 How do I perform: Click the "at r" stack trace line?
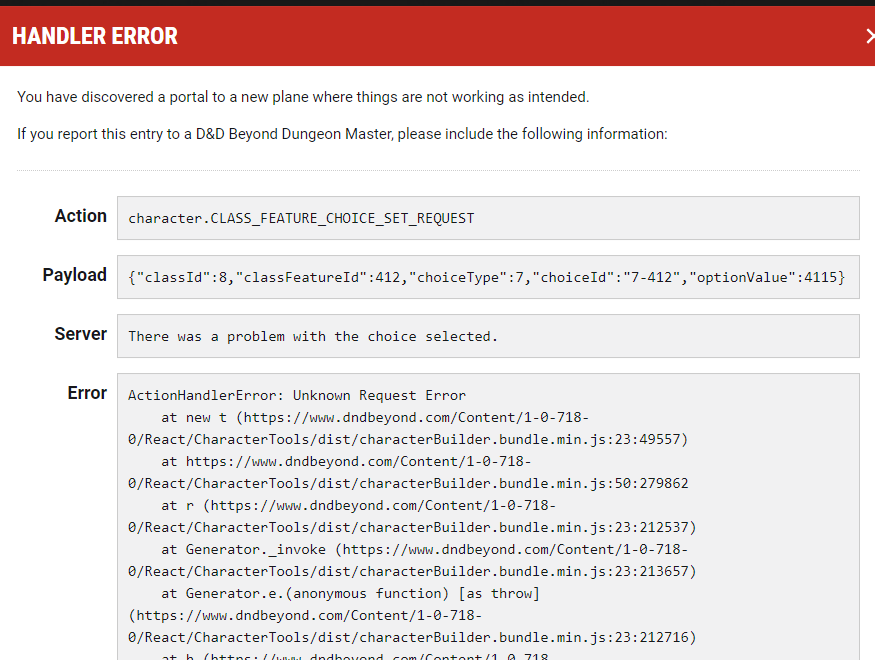(x=359, y=506)
